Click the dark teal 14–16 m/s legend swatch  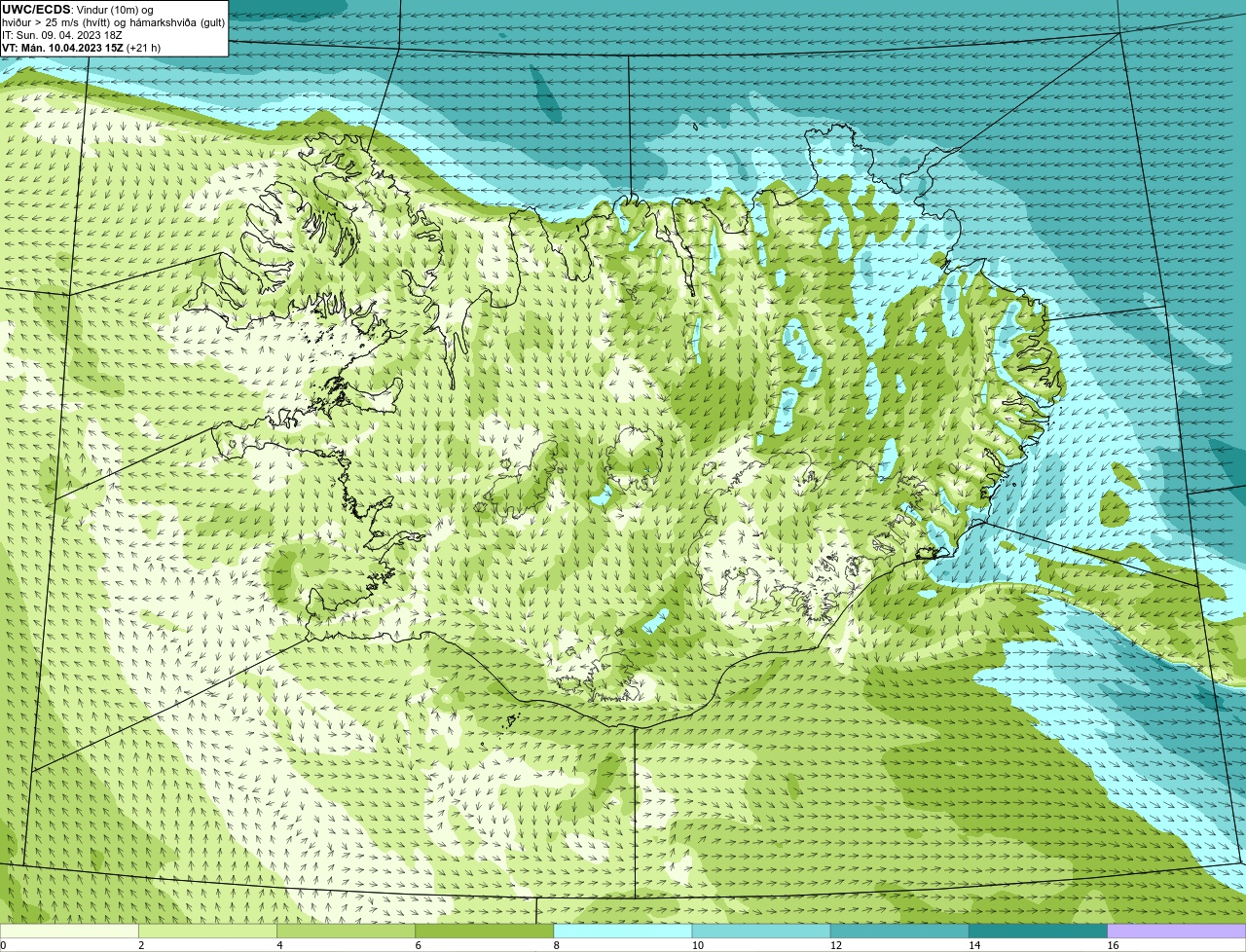pyautogui.click(x=1038, y=931)
